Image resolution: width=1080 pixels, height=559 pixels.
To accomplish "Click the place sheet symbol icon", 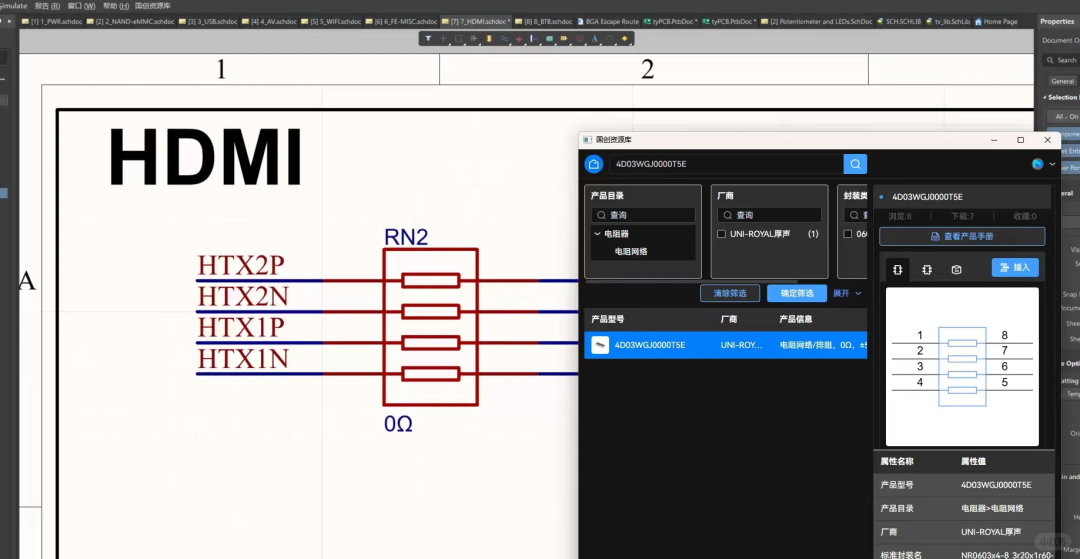I will [550, 39].
